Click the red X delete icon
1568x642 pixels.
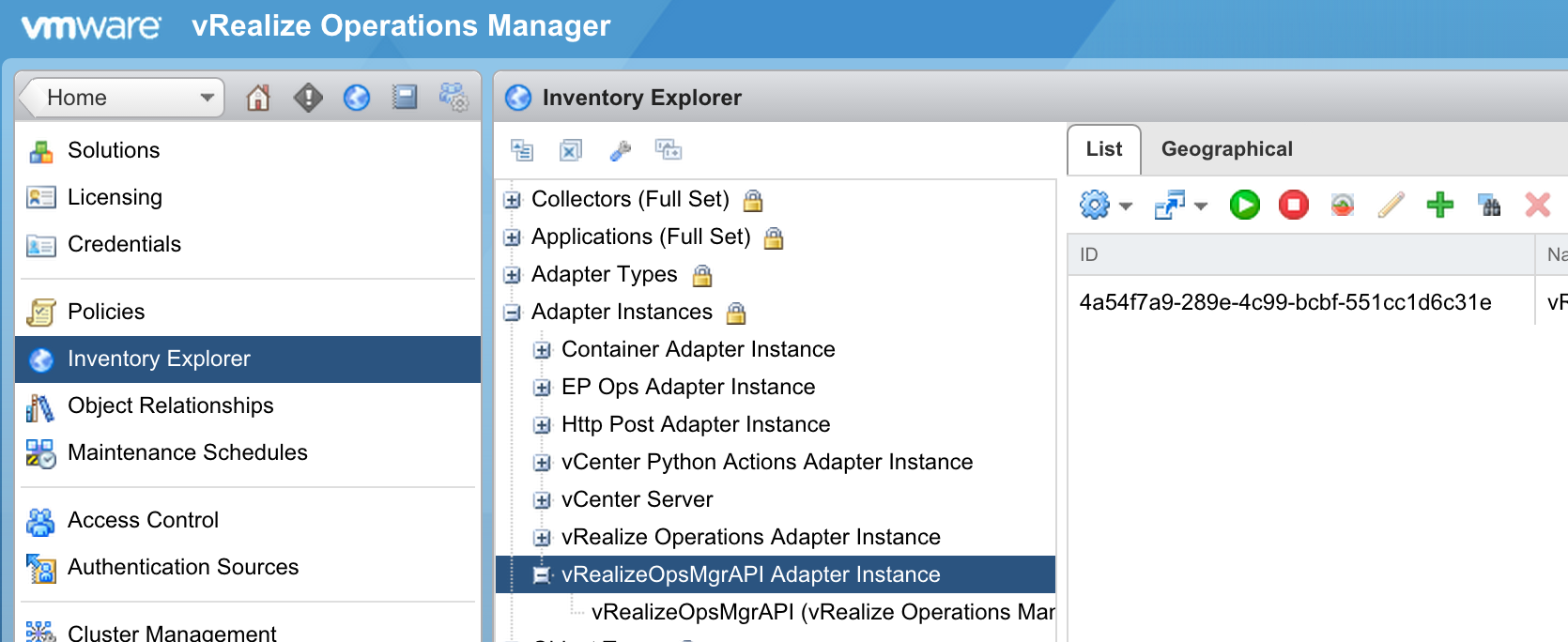tap(1537, 205)
